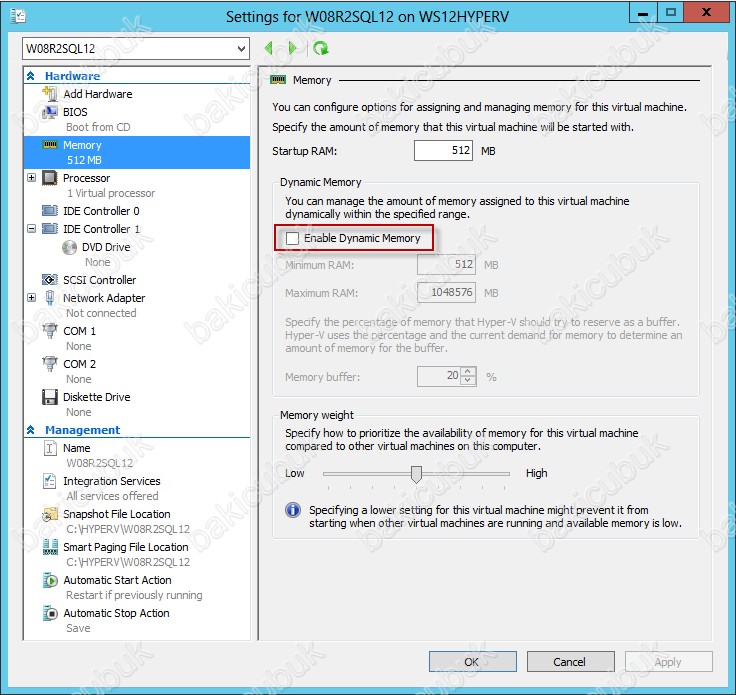Expand the Processor tree node

click(31, 177)
